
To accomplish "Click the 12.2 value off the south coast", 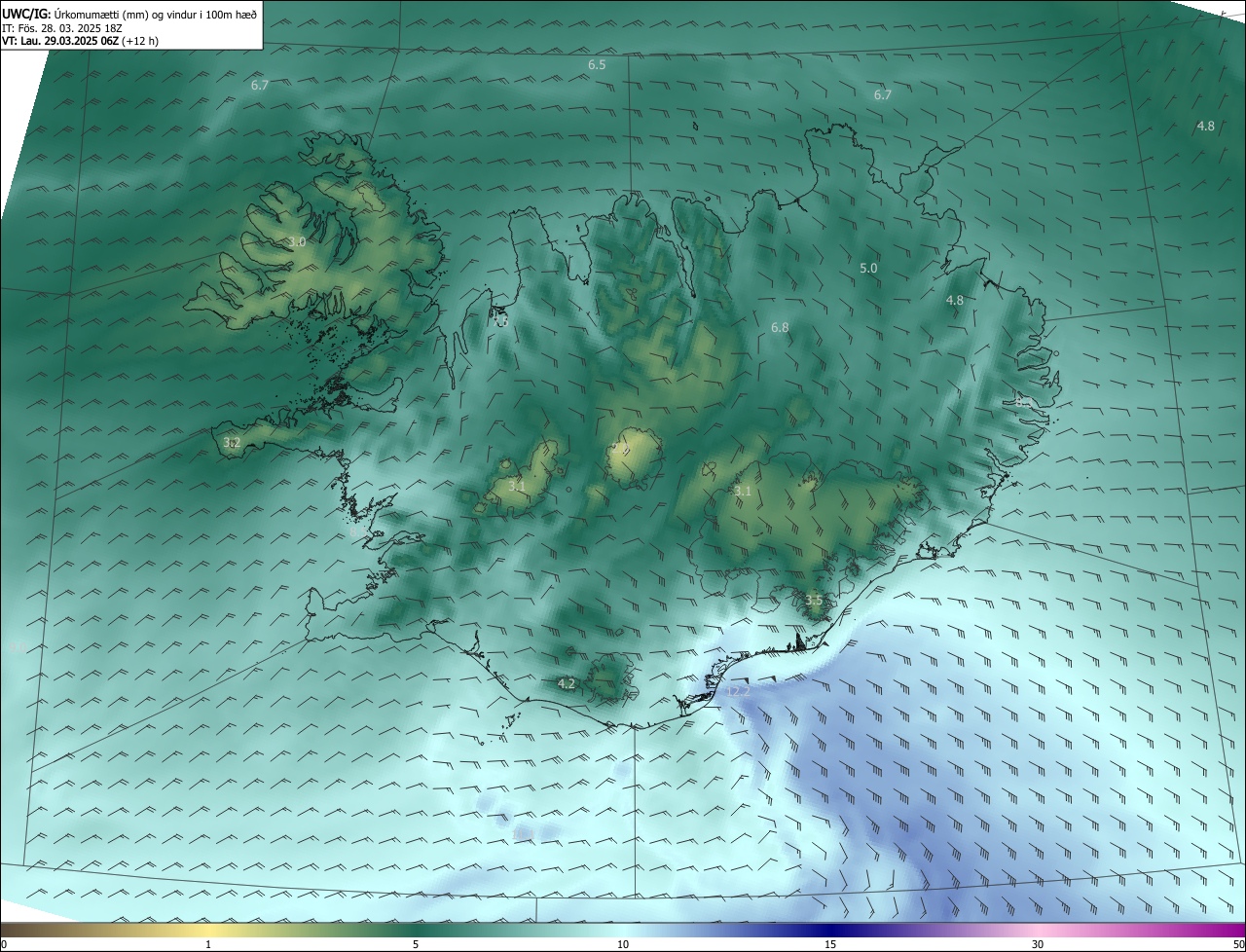I will click(738, 691).
